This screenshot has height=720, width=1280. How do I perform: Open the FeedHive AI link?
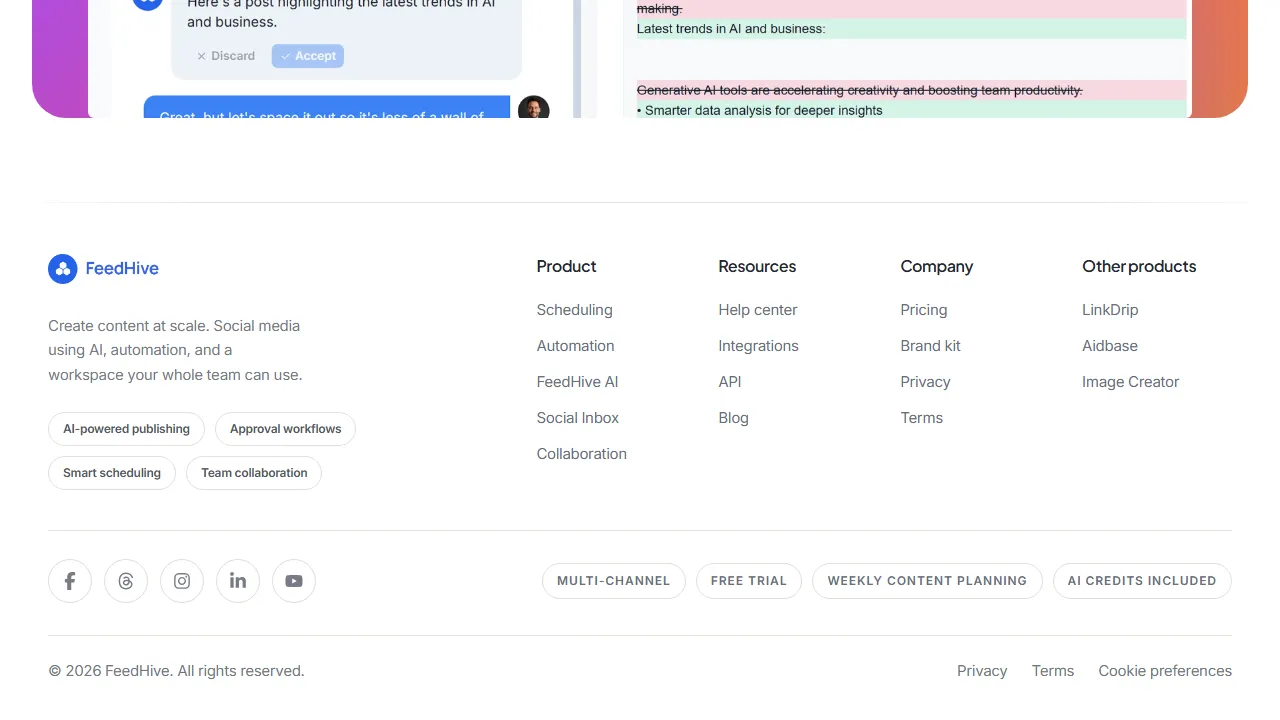(578, 382)
